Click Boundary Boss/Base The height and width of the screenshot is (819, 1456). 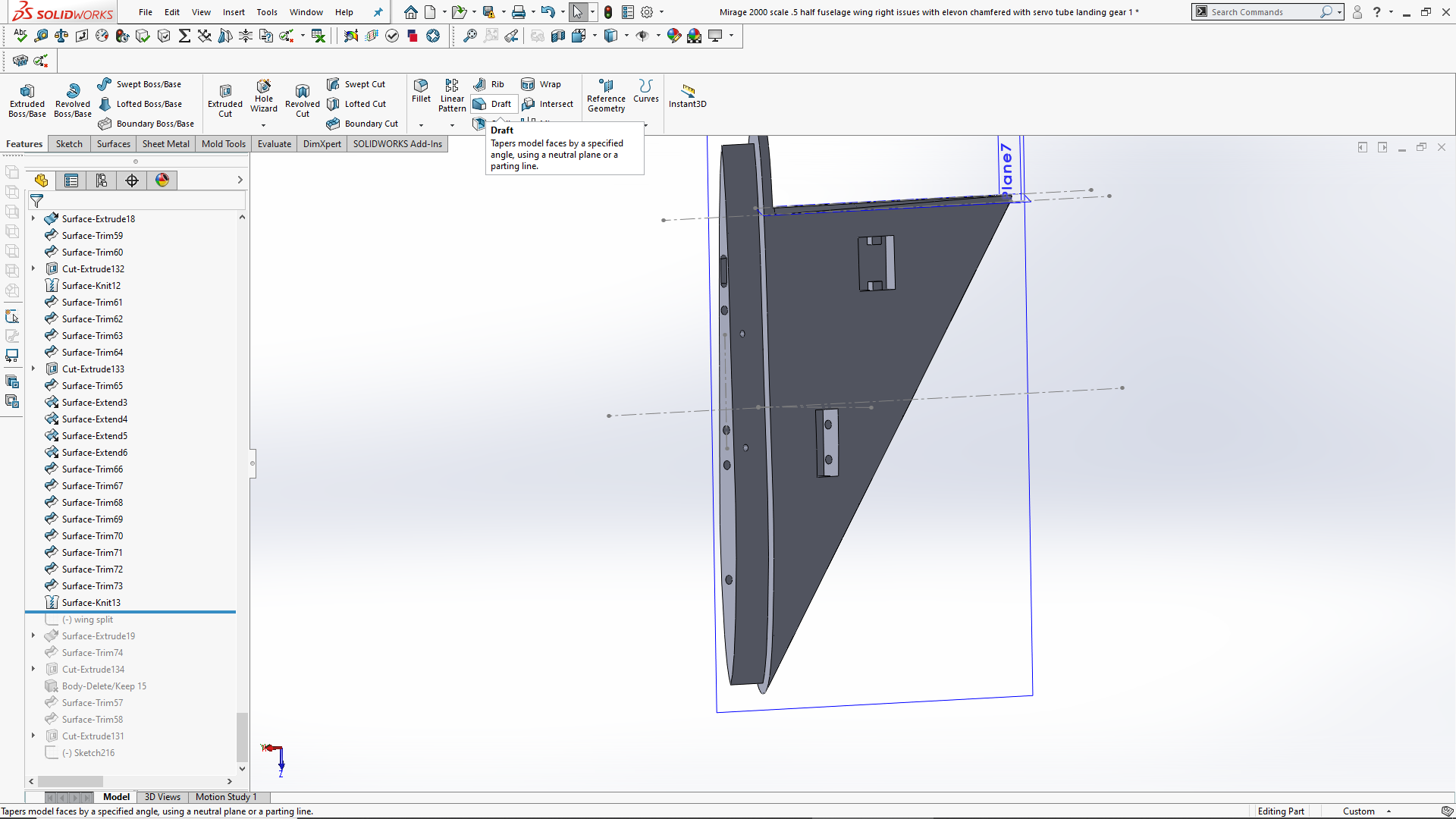coord(146,124)
